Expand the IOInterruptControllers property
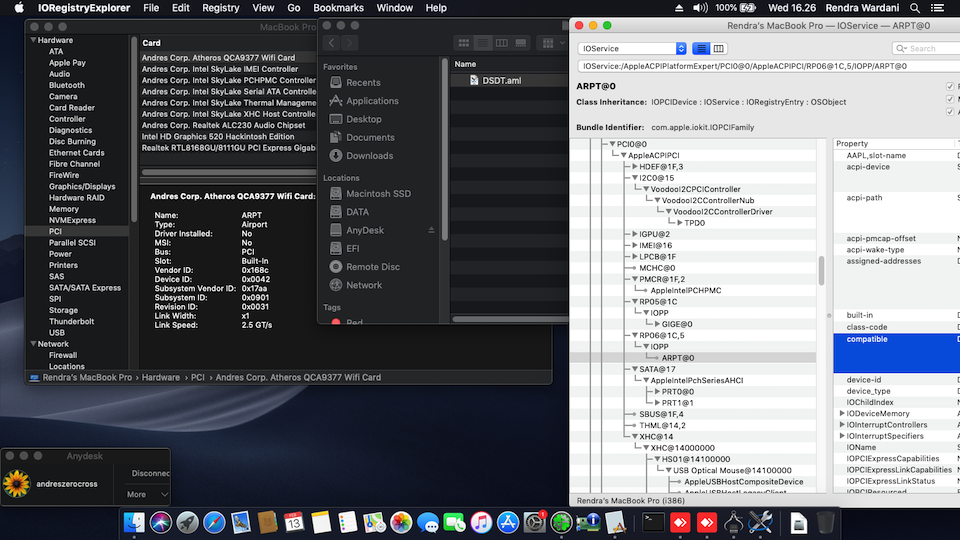The image size is (960, 540). tap(842, 425)
